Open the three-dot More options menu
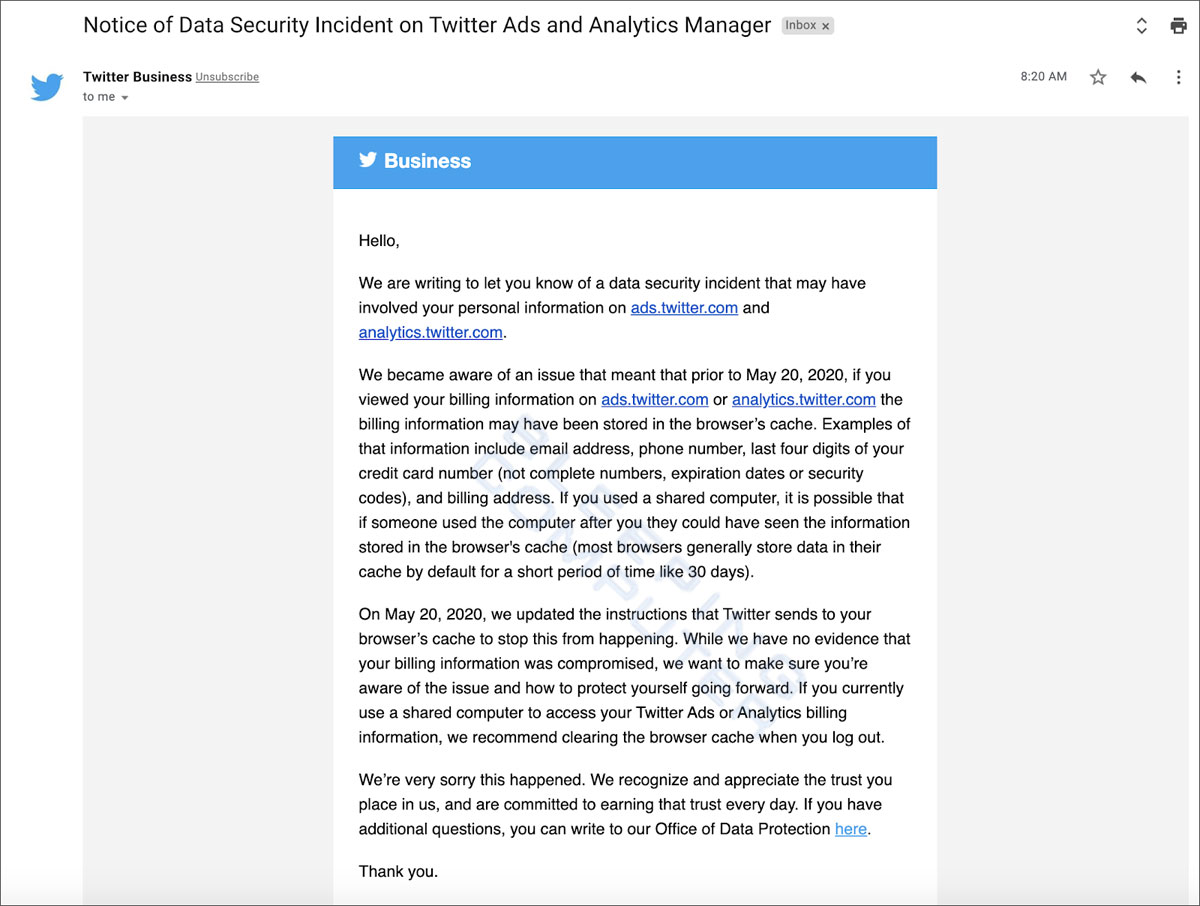Viewport: 1200px width, 906px height. click(1178, 77)
